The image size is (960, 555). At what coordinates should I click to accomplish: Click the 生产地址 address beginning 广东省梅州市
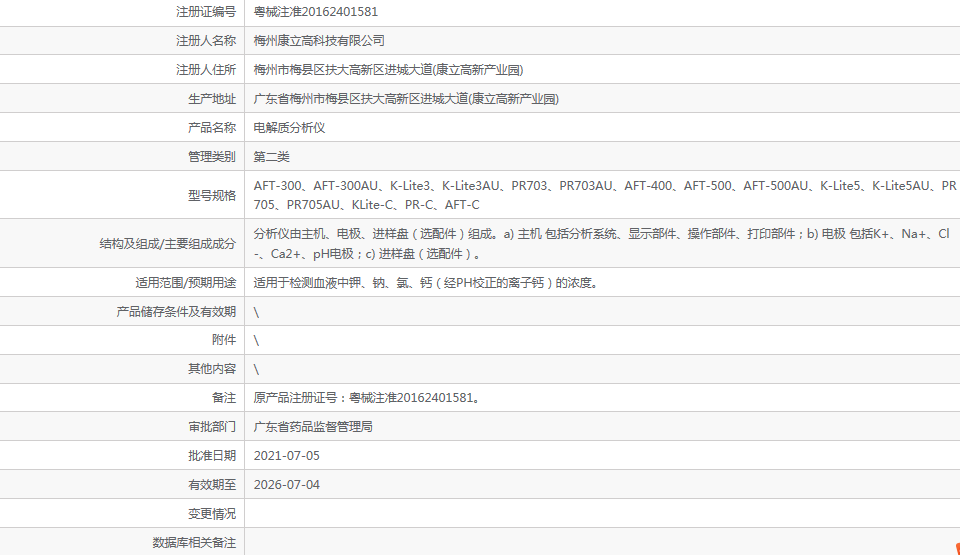(406, 99)
